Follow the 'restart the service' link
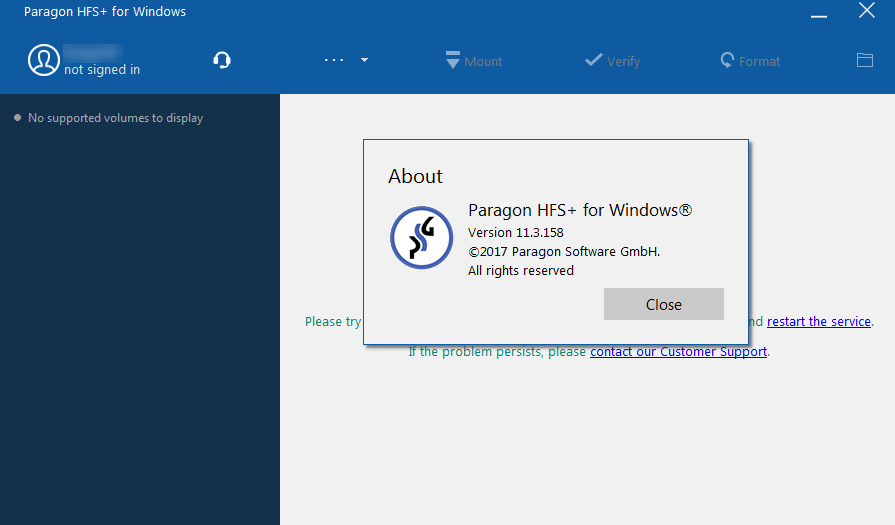This screenshot has height=525, width=895. (819, 321)
